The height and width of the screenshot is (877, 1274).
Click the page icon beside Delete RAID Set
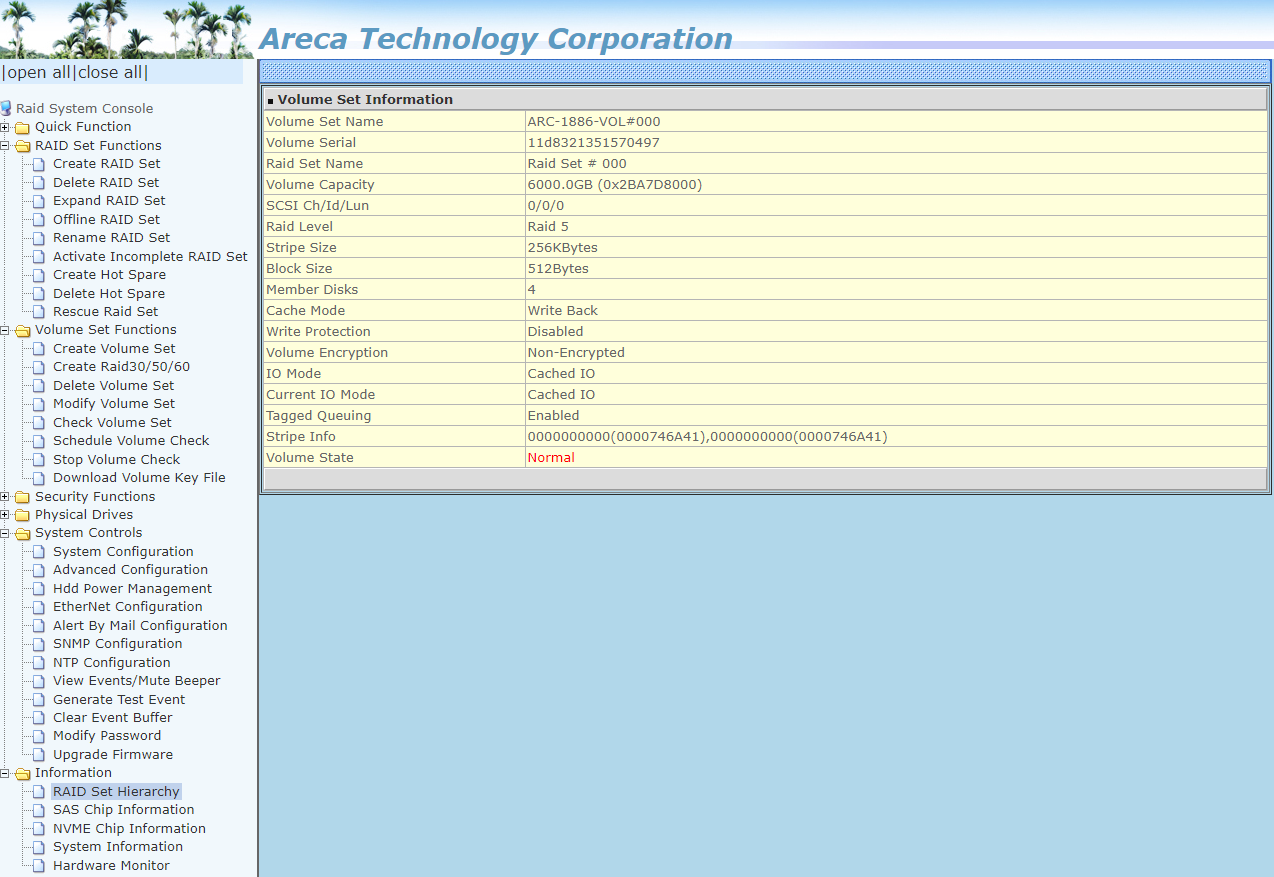coord(39,183)
